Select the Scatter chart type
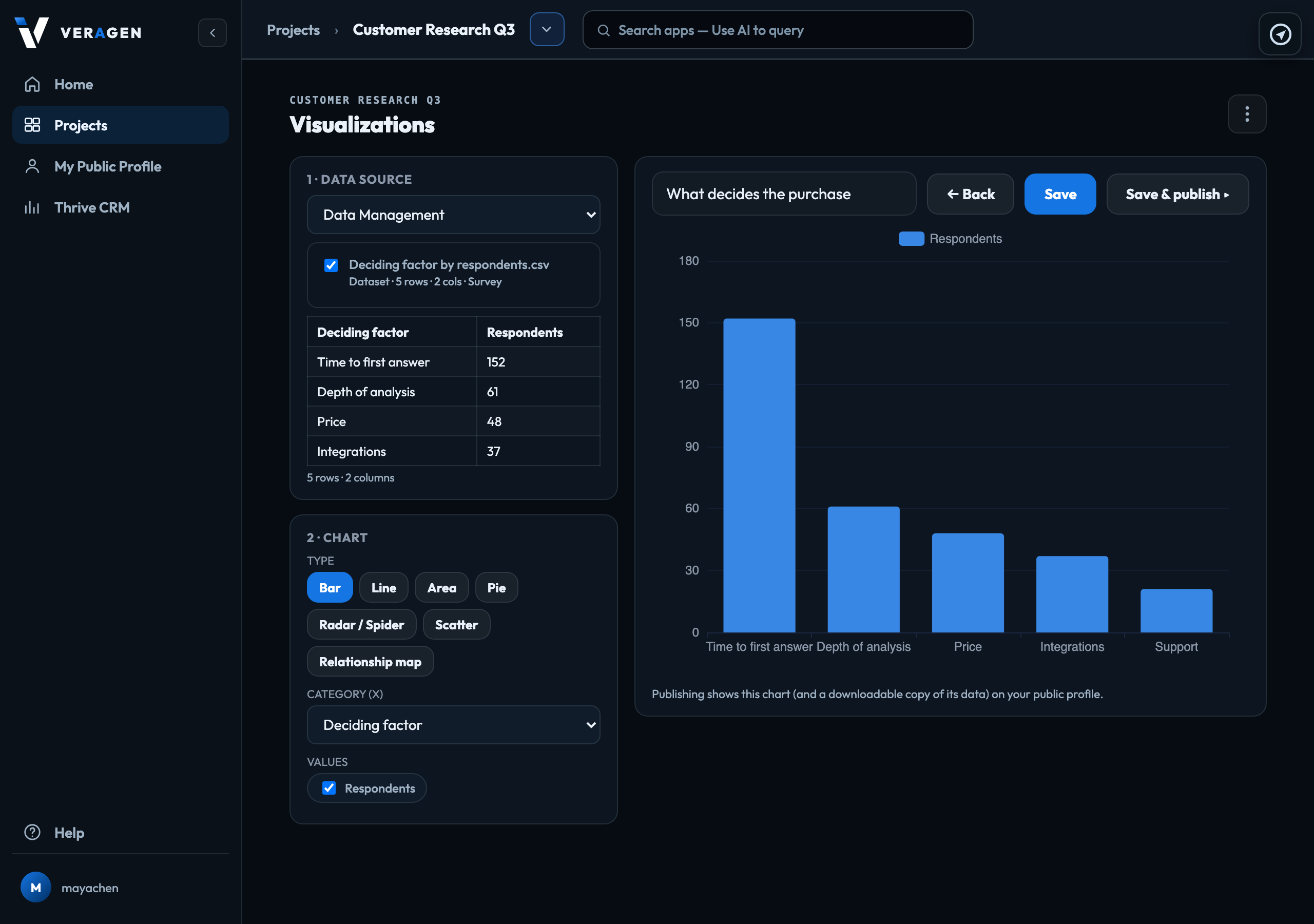The image size is (1314, 924). tap(456, 625)
